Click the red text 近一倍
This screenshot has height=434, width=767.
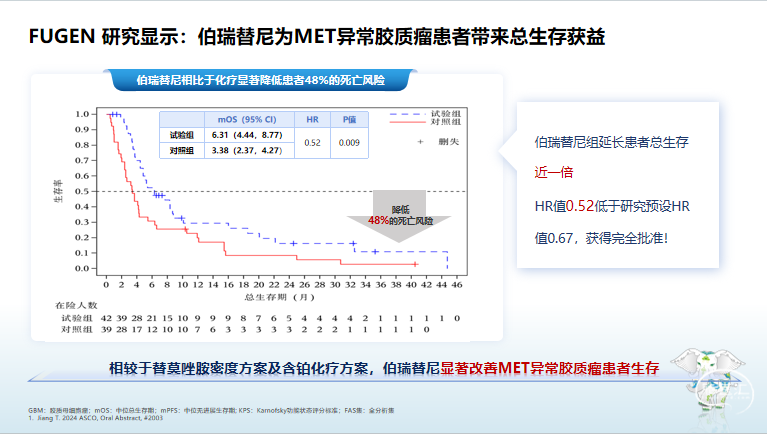click(554, 172)
